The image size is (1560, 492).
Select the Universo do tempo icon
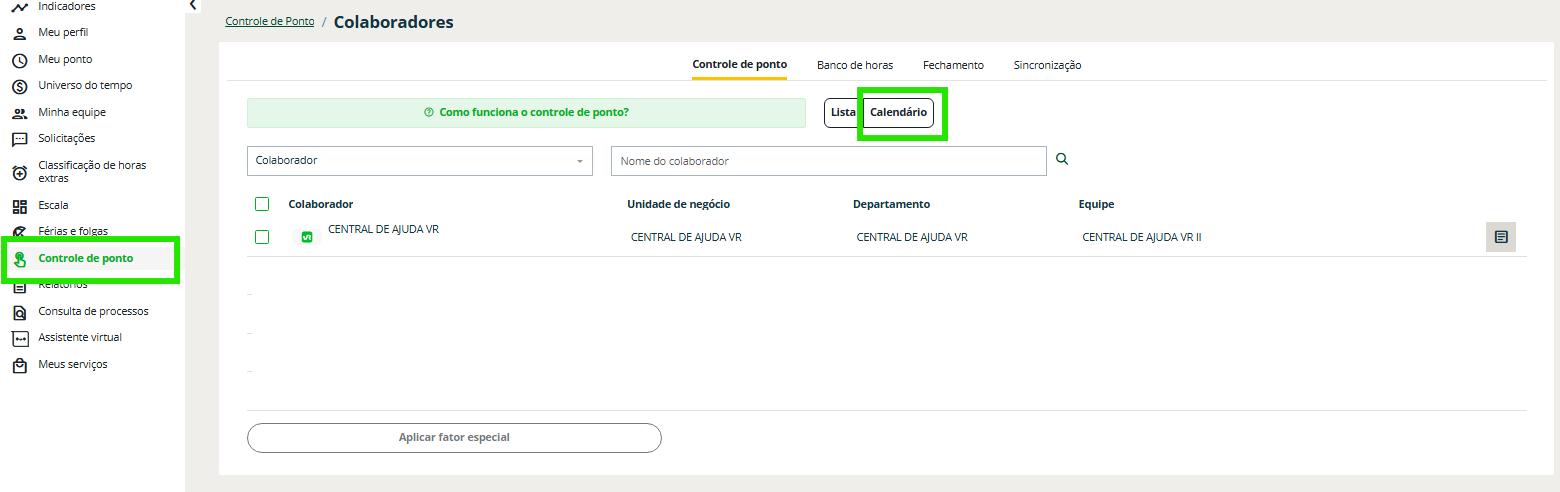19,86
